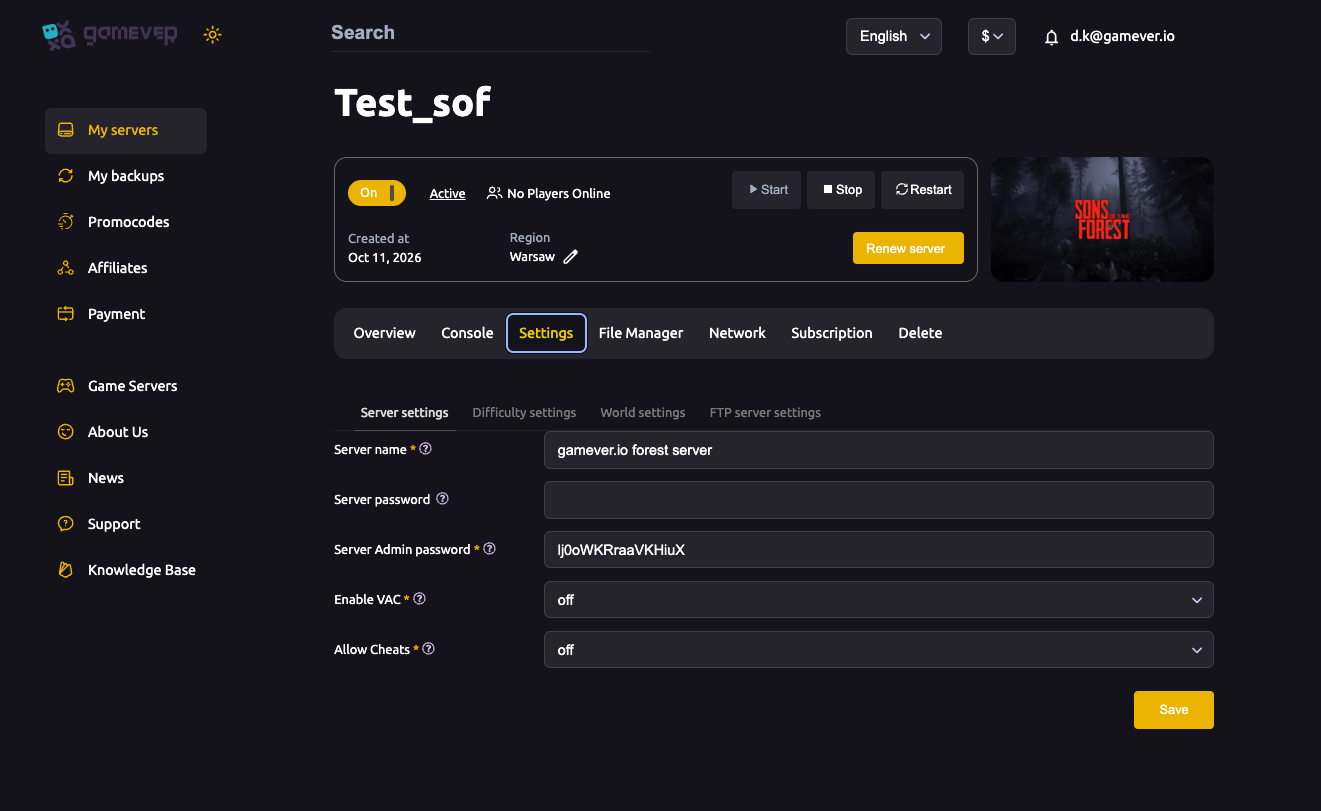The image size is (1321, 811).
Task: Open the Network tab
Action: [x=737, y=333]
